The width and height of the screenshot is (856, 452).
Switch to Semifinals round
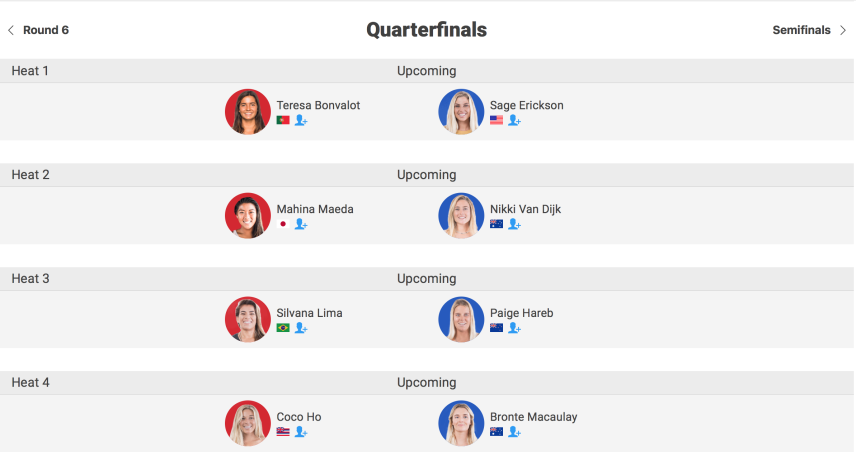click(x=801, y=30)
